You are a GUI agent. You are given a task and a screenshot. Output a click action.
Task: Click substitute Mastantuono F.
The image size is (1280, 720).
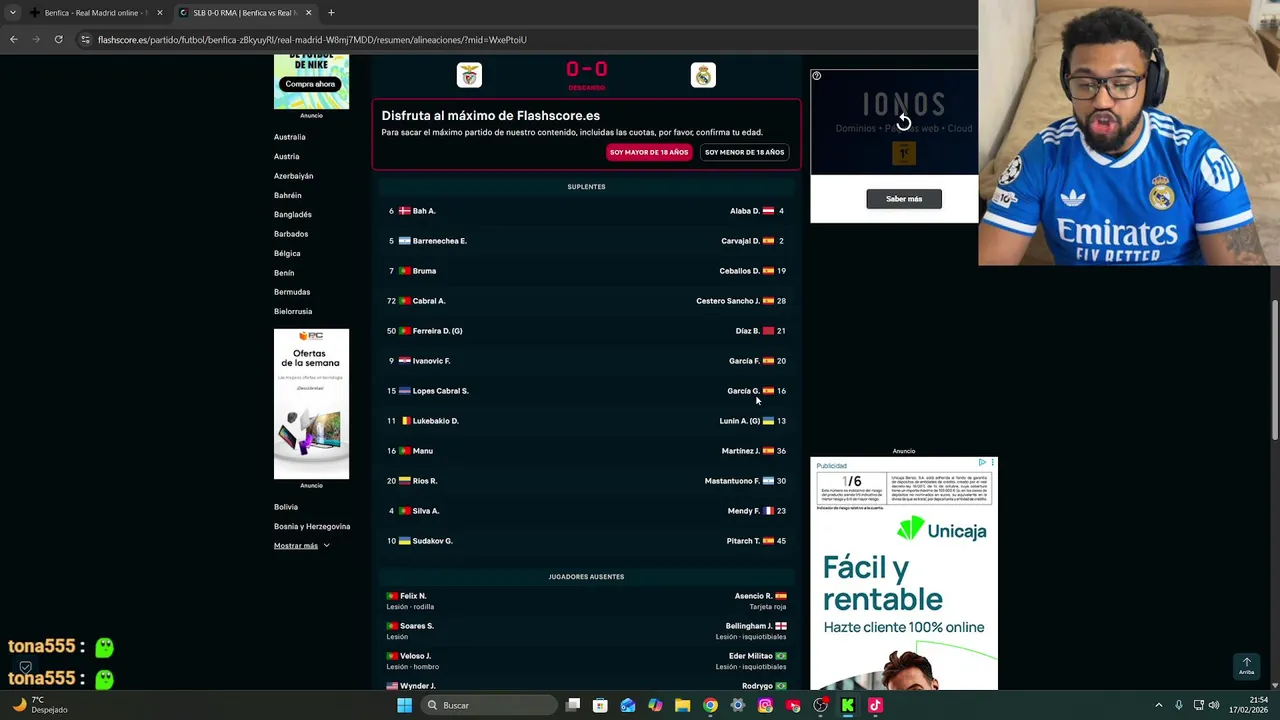click(732, 481)
